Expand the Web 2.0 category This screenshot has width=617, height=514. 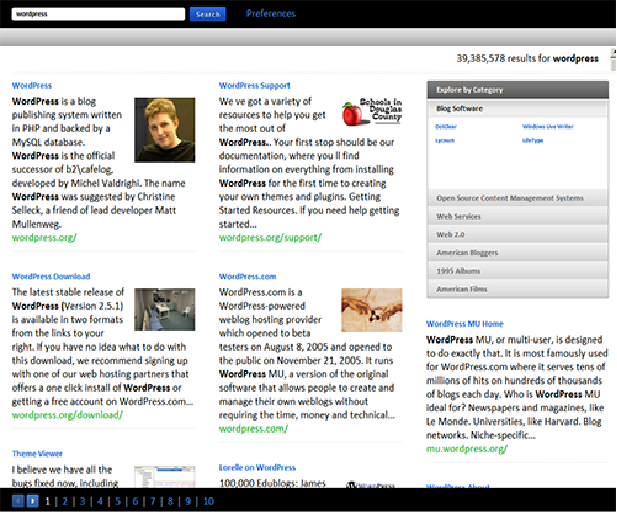[x=518, y=234]
